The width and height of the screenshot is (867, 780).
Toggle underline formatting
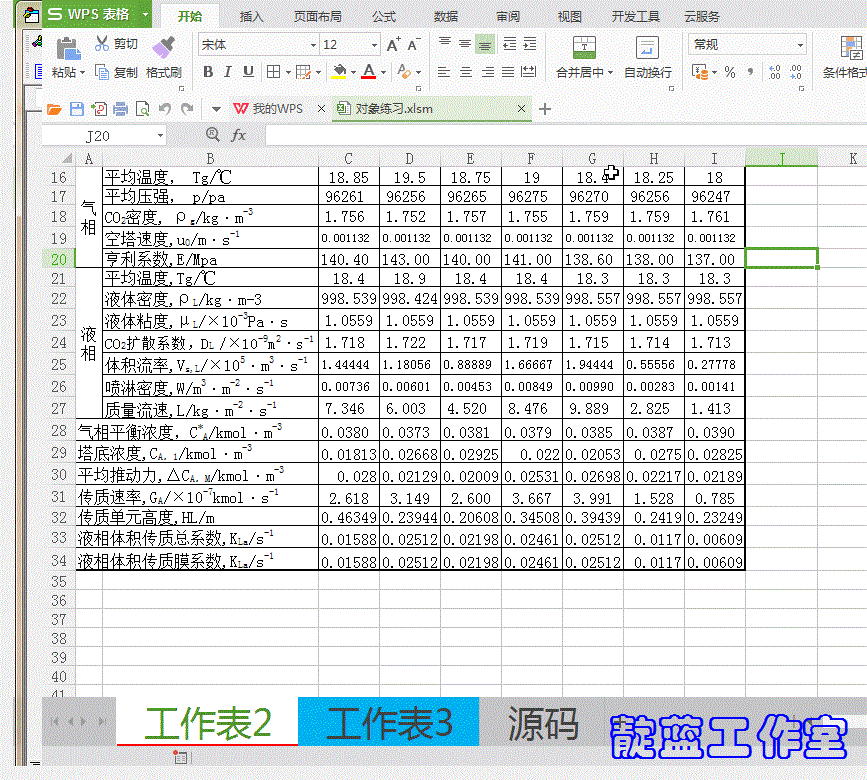click(x=248, y=73)
